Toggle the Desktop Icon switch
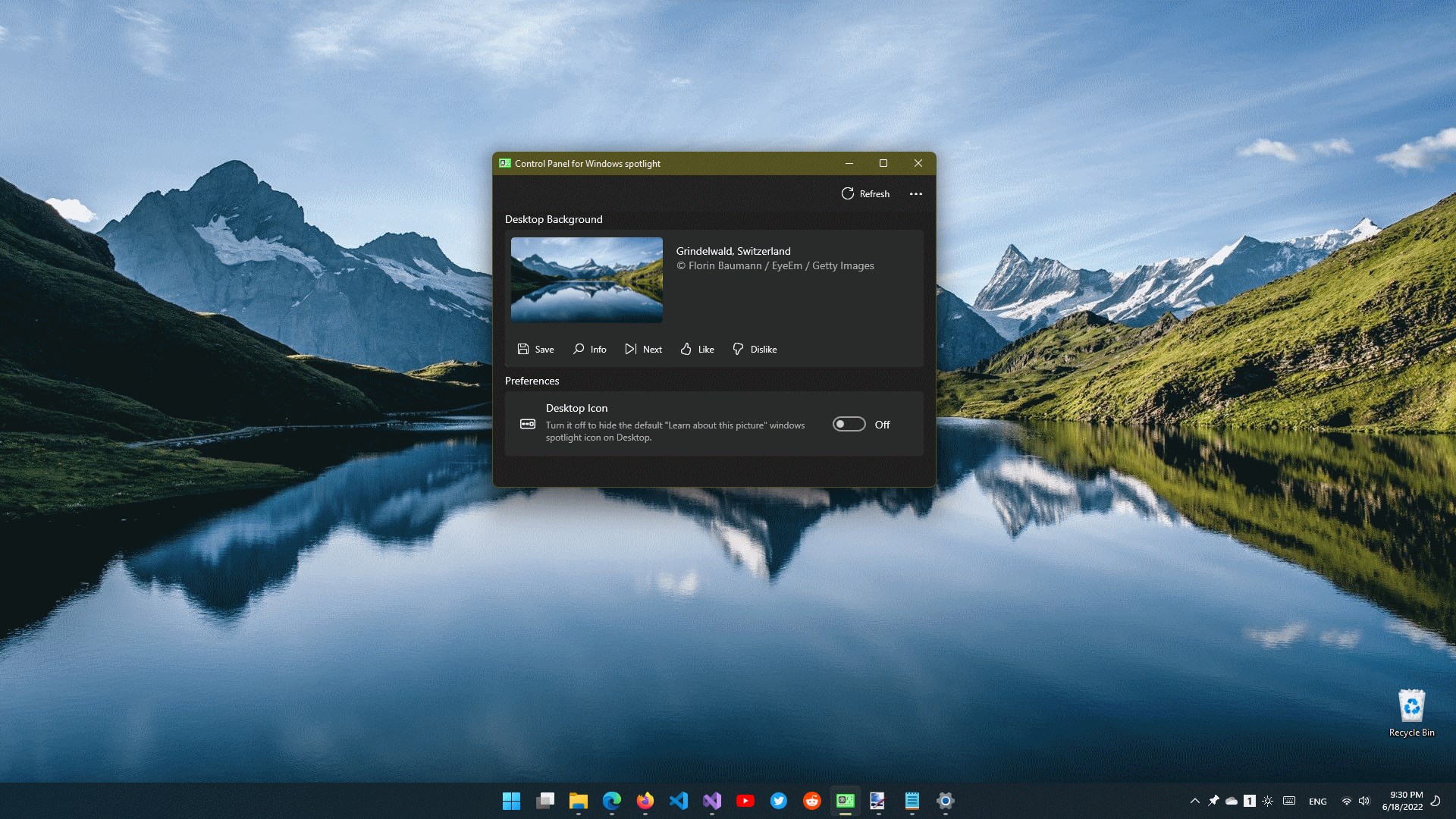The width and height of the screenshot is (1456, 819). 849,424
